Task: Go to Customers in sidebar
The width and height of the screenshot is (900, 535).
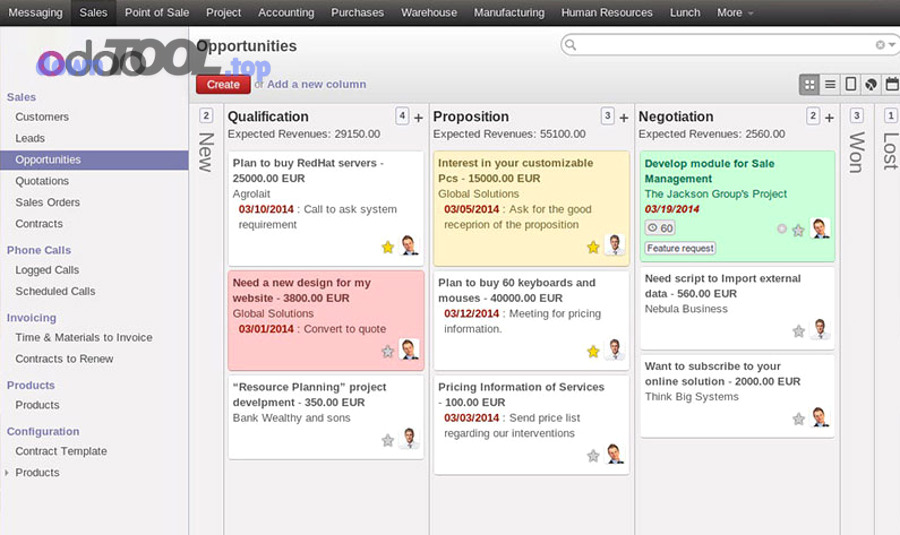Action: click(x=42, y=117)
